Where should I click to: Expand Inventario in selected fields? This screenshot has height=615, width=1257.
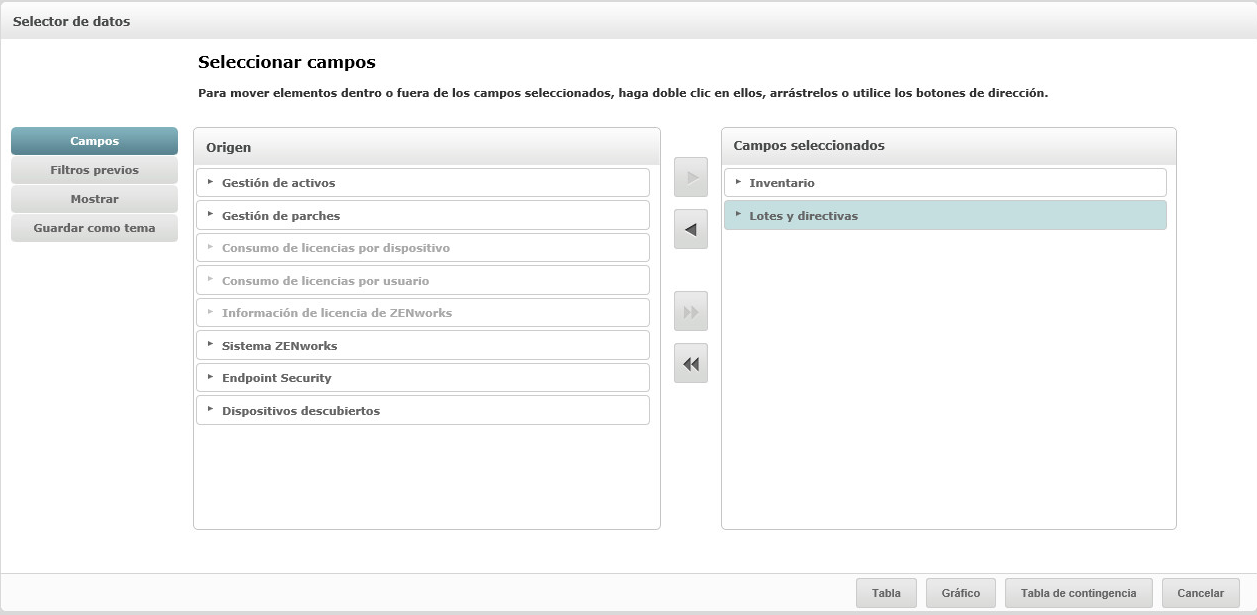[x=738, y=183]
